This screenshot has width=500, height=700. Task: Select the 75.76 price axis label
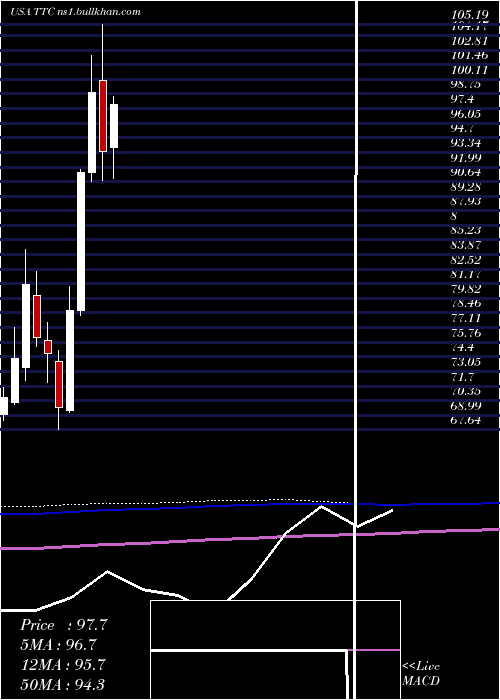466,332
